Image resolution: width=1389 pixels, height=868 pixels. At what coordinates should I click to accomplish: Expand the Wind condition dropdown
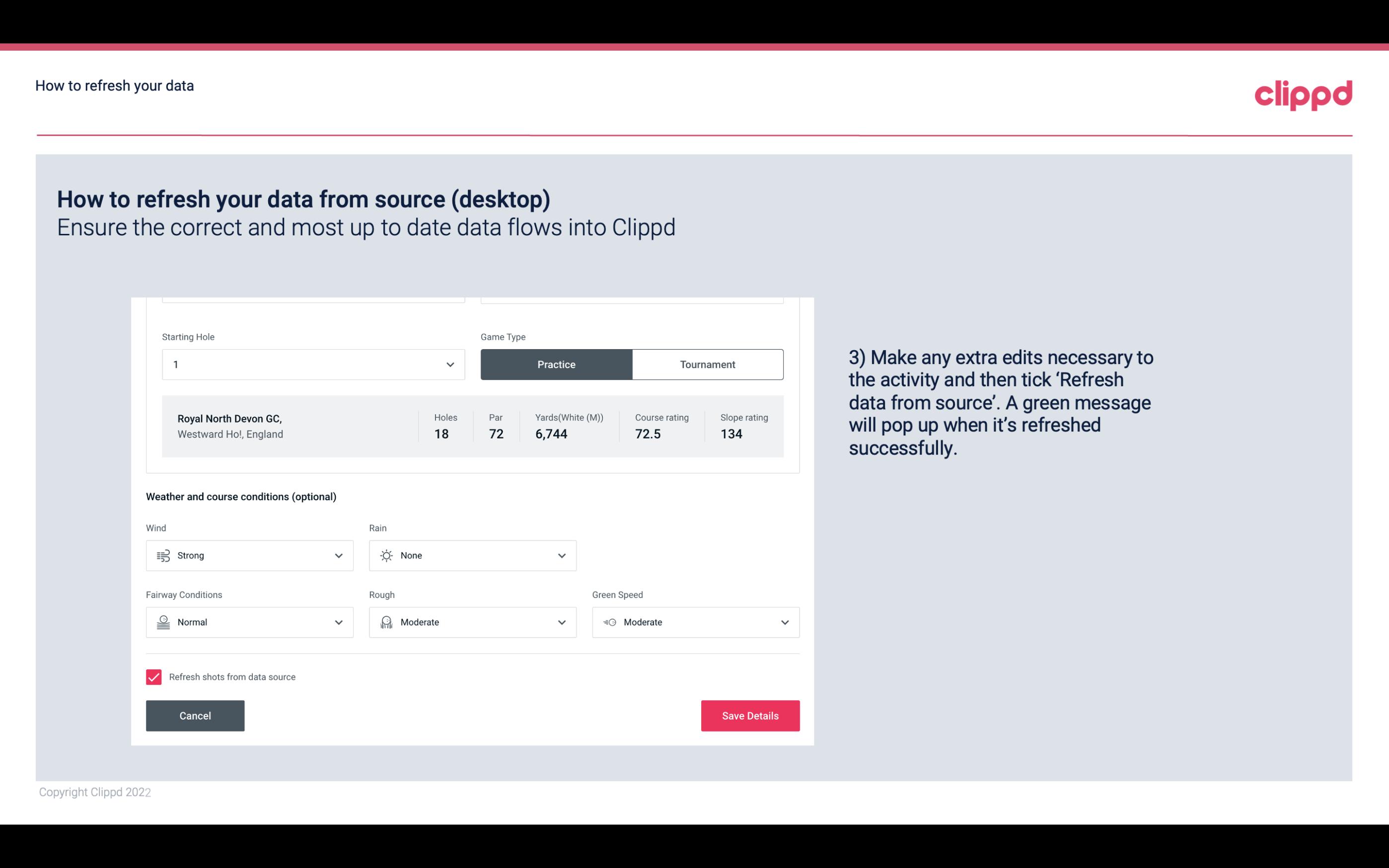coord(338,555)
